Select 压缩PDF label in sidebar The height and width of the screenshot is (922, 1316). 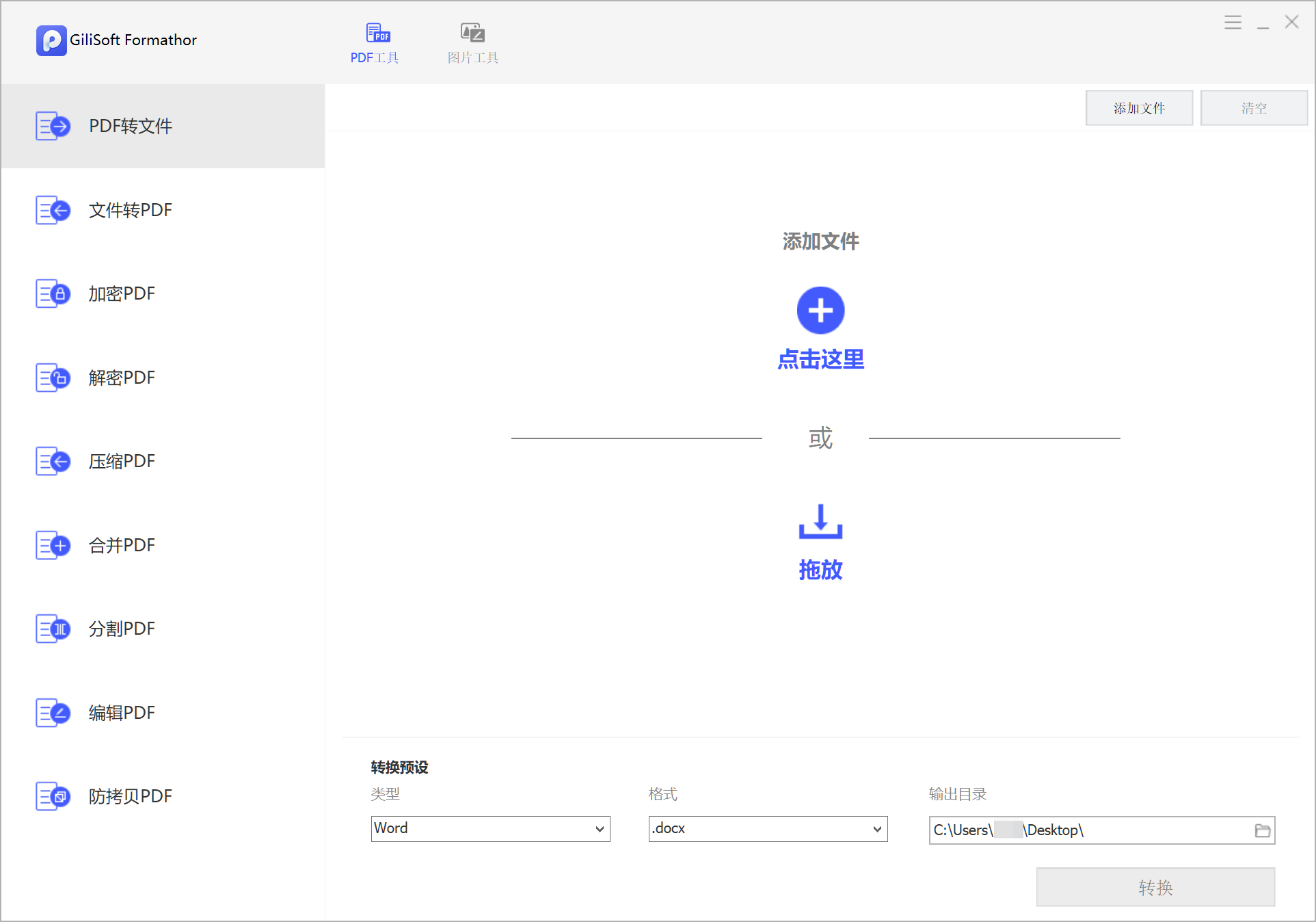(x=122, y=462)
